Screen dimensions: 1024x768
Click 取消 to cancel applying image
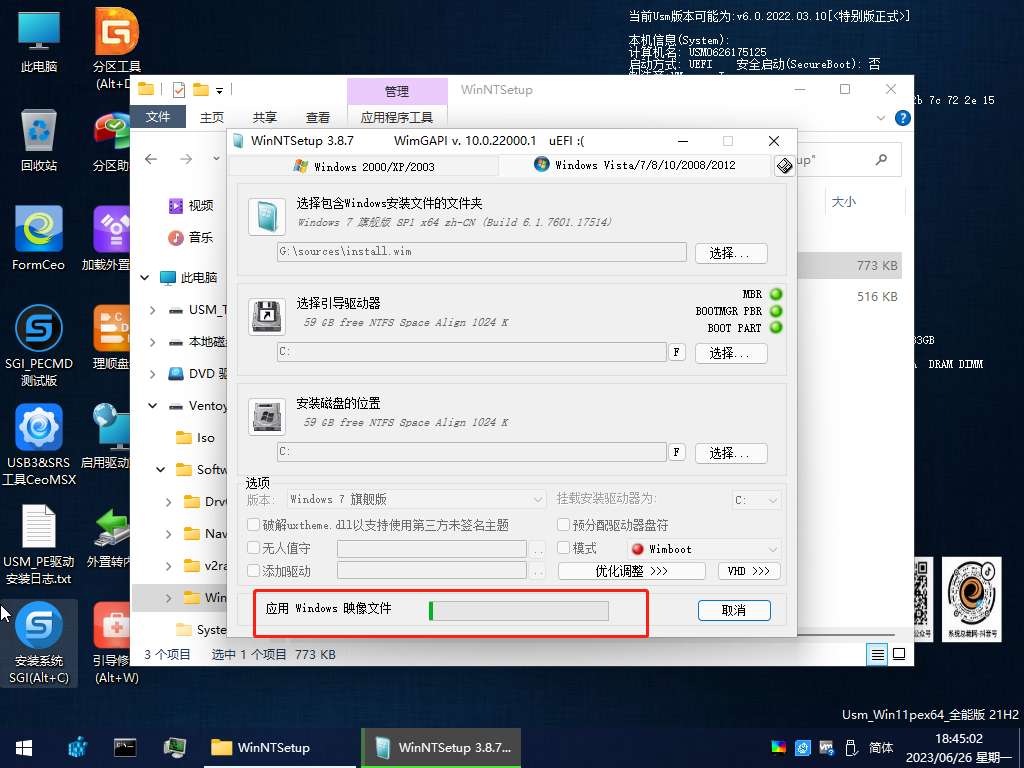click(x=734, y=610)
